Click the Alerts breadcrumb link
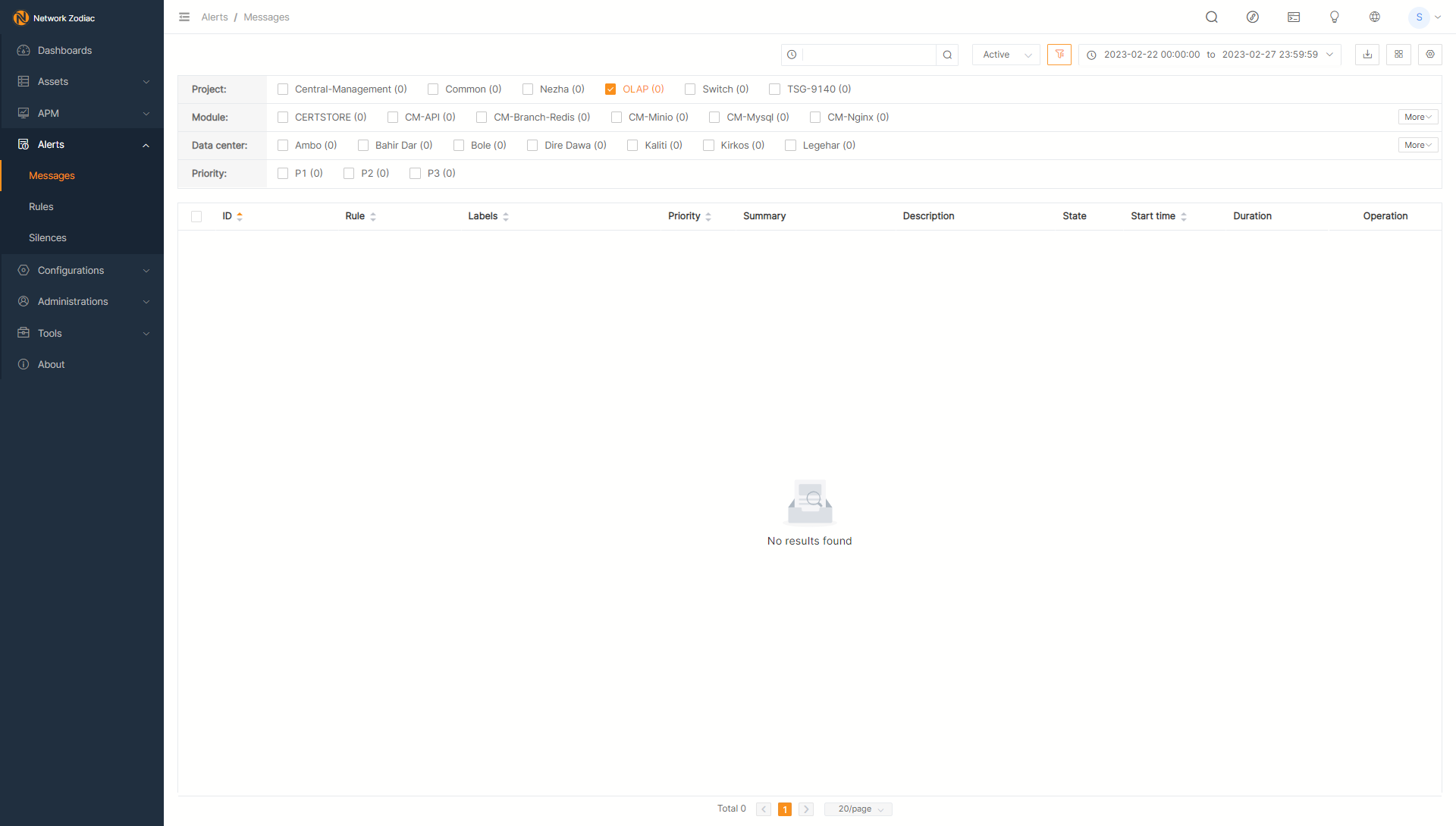 click(215, 17)
